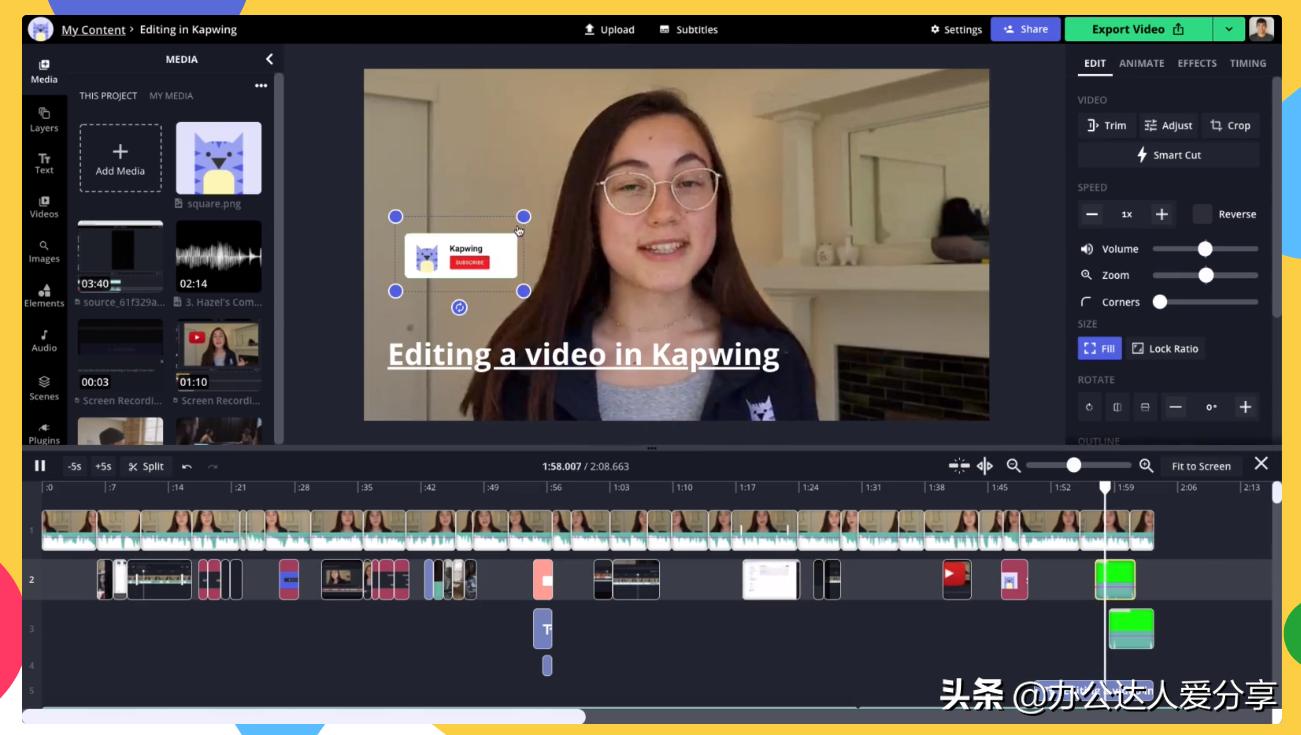Expand the Export Video dropdown arrow
The height and width of the screenshot is (735, 1301).
1229,29
